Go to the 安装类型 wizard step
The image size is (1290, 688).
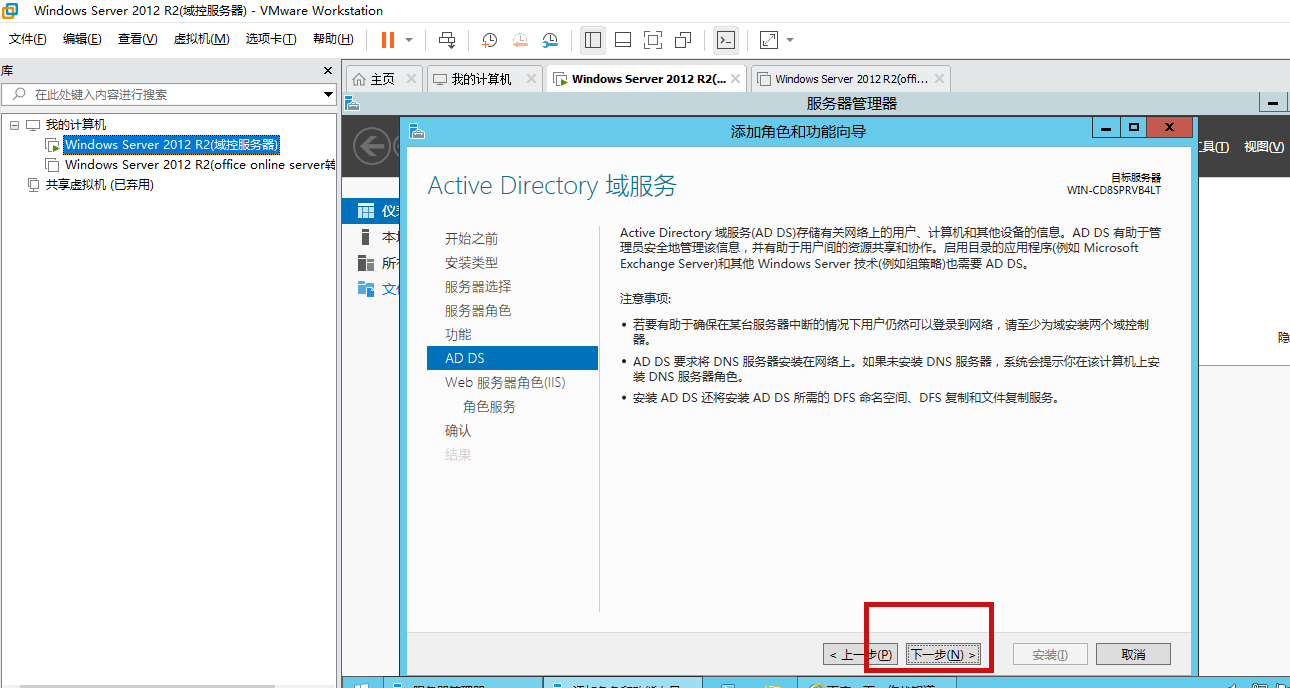471,263
